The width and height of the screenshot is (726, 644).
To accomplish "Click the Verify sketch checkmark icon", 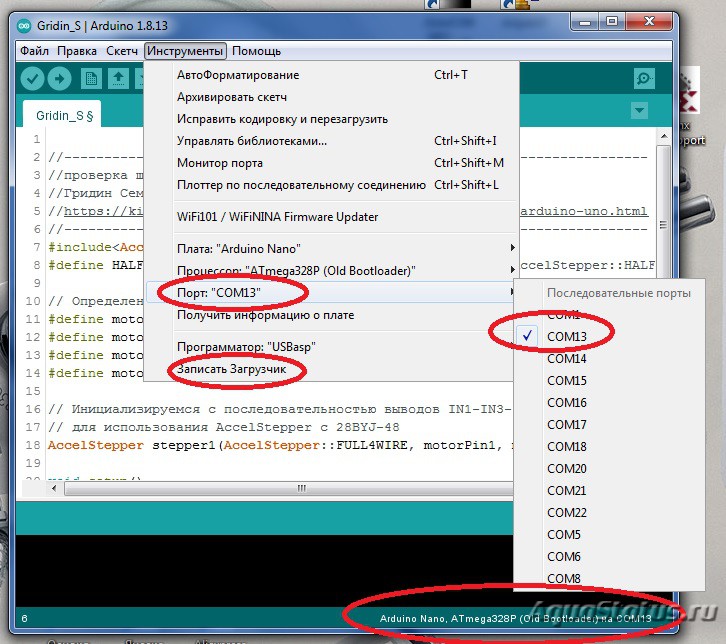I will point(32,79).
